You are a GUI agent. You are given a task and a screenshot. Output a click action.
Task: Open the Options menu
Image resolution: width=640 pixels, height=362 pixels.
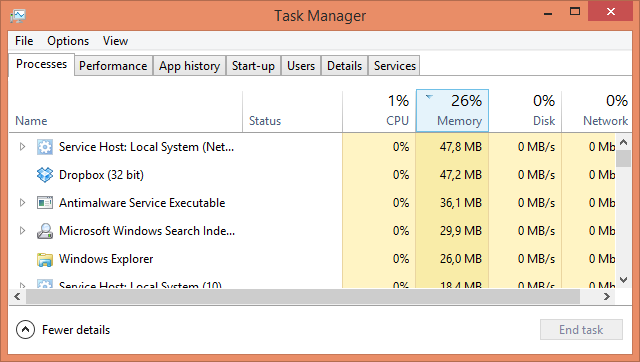[x=68, y=41]
